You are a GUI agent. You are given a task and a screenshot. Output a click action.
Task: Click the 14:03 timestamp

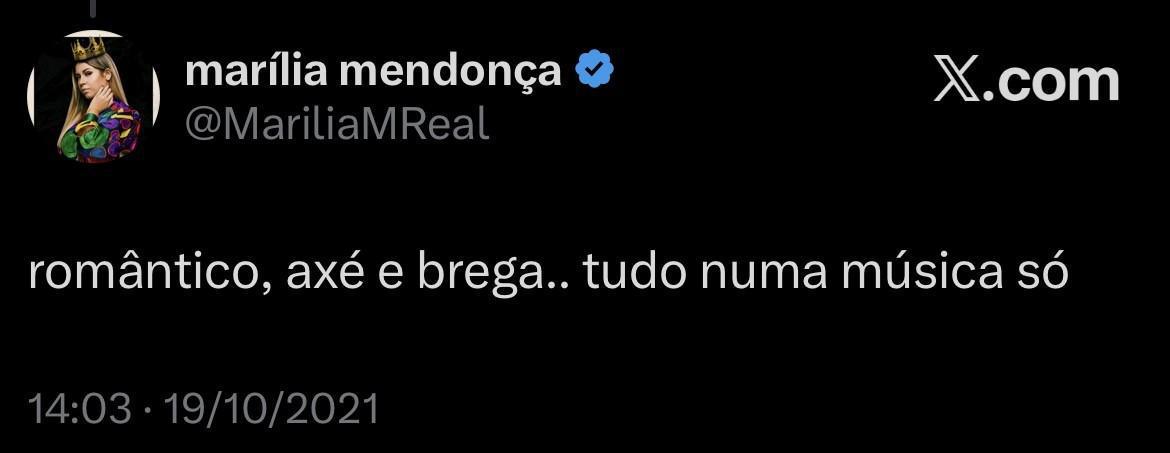(x=81, y=410)
